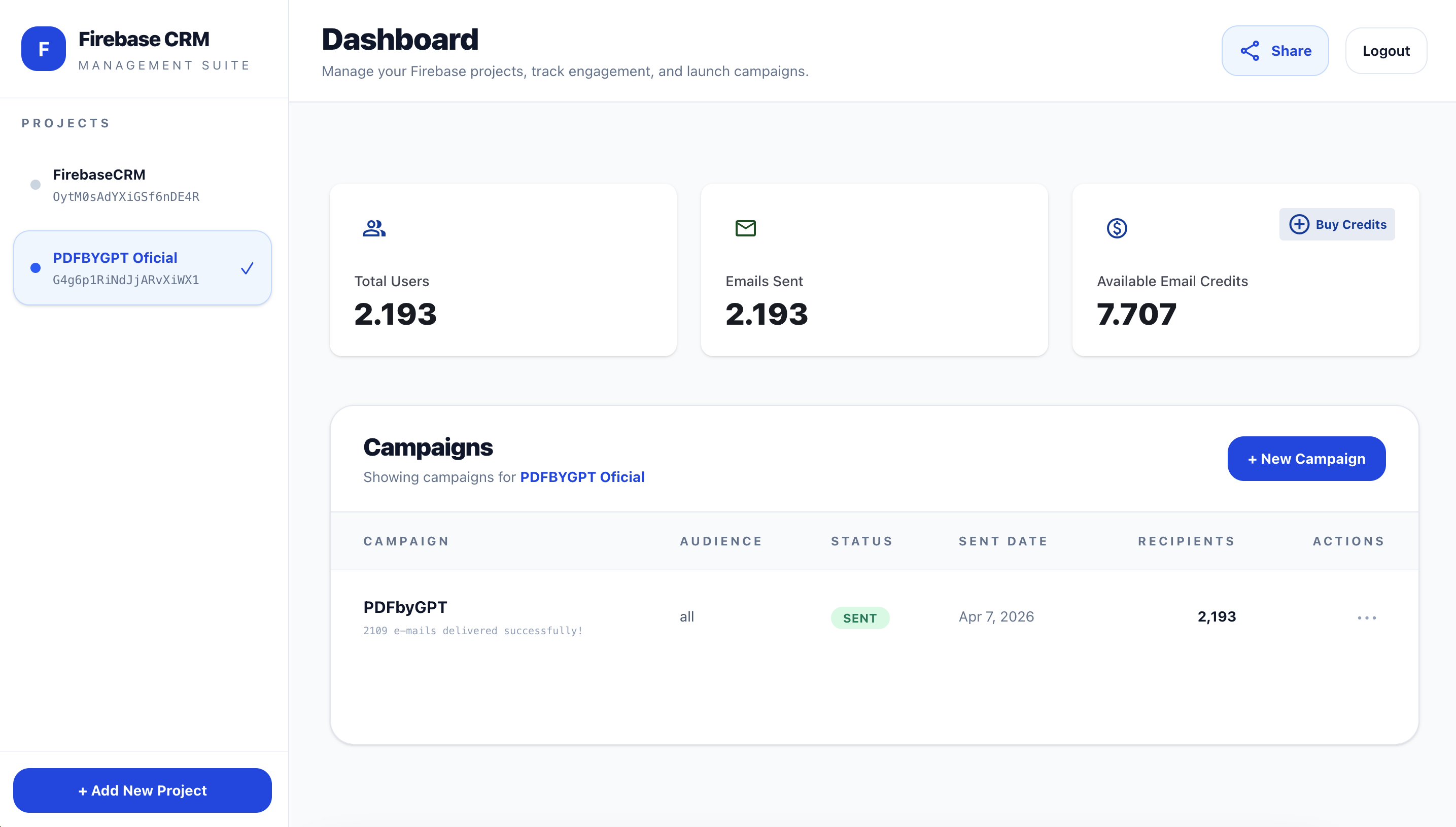Open the ellipsis actions menu for PDFbyGPT campaign

(1366, 617)
